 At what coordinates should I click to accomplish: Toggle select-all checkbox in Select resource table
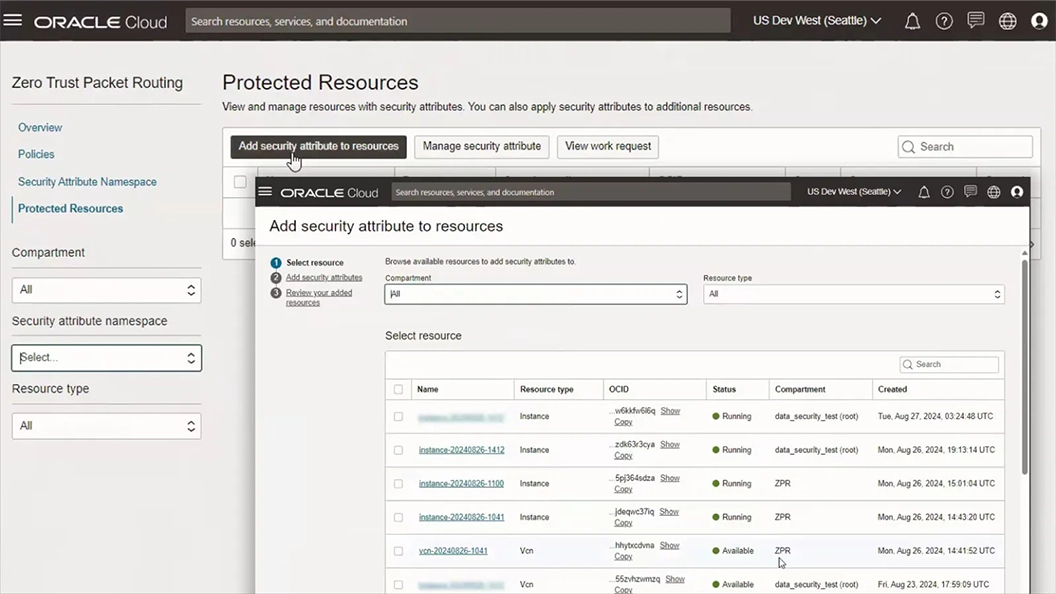coord(399,389)
